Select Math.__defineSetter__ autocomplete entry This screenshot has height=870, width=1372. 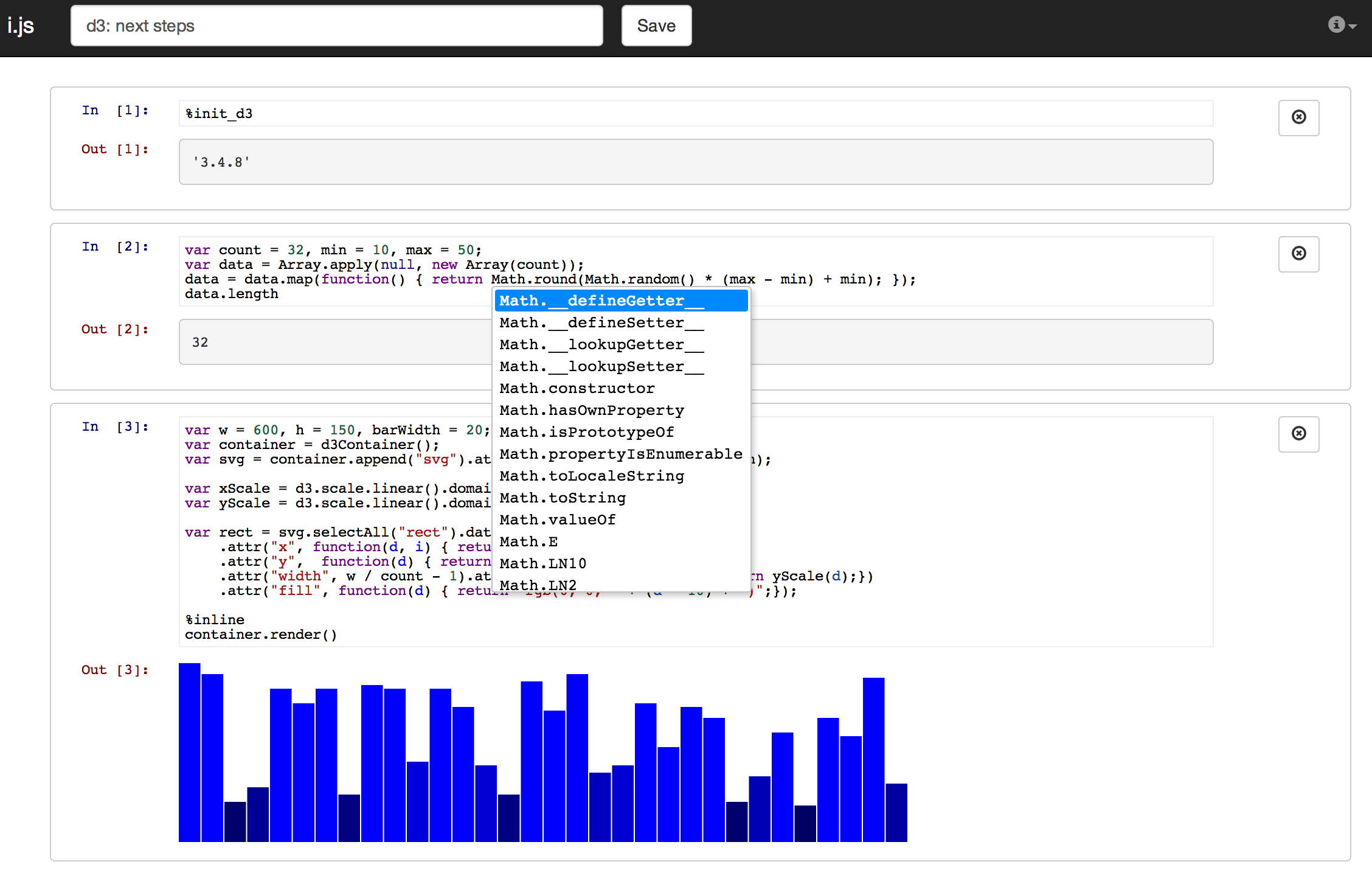tap(621, 322)
